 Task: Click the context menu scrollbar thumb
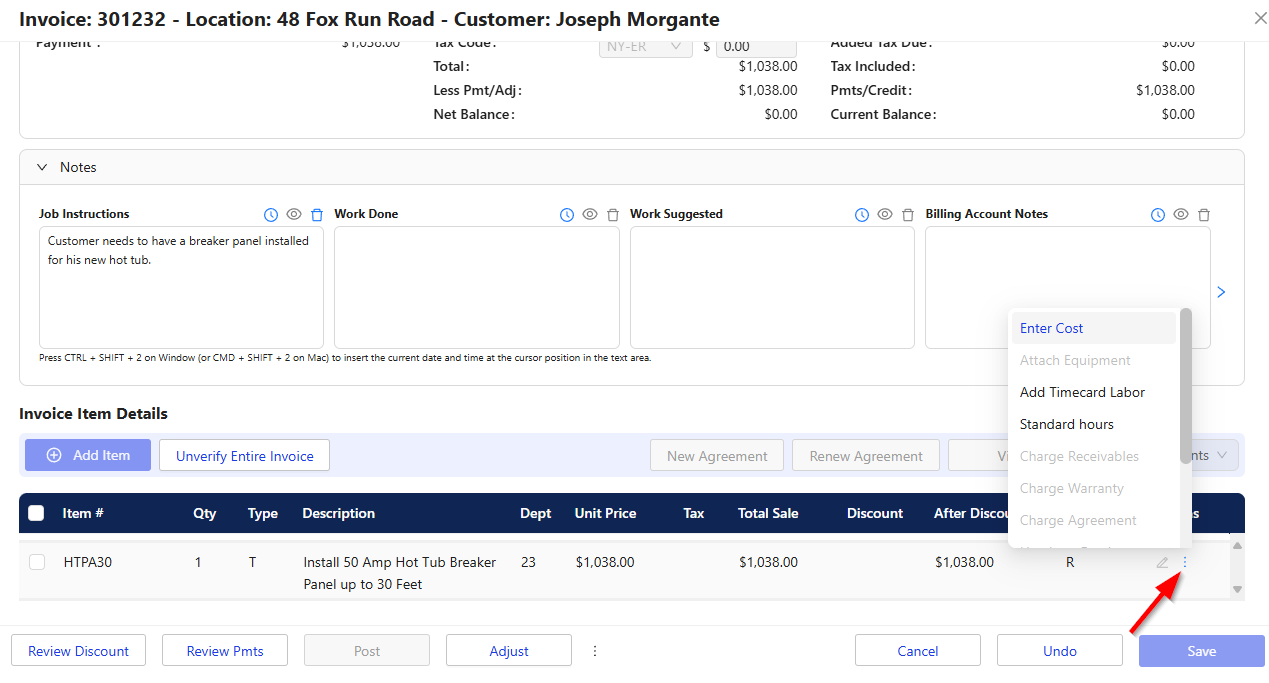tap(1186, 386)
